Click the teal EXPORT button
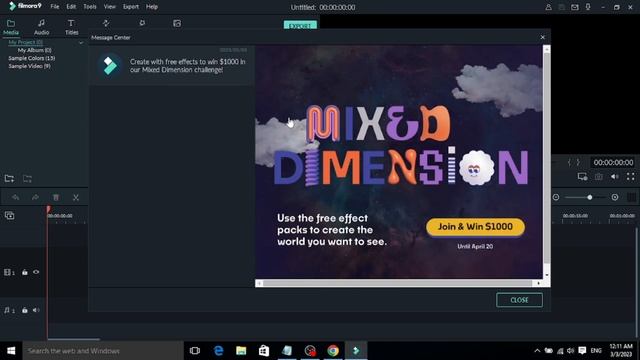Image resolution: width=640 pixels, height=360 pixels. coord(300,25)
